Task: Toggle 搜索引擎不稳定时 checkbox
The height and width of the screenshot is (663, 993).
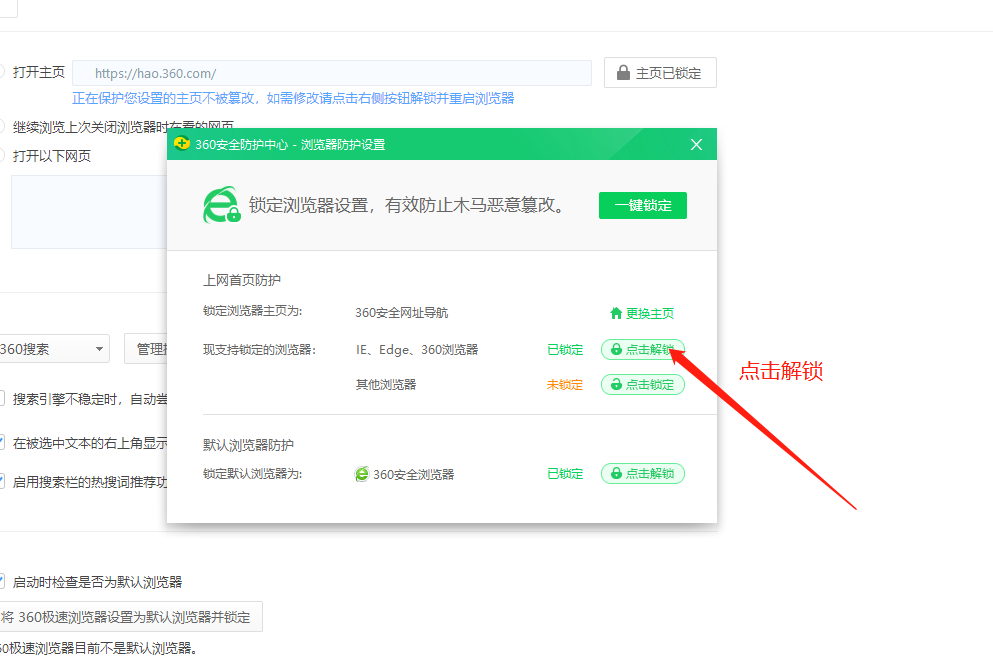Action: click(x=2, y=398)
